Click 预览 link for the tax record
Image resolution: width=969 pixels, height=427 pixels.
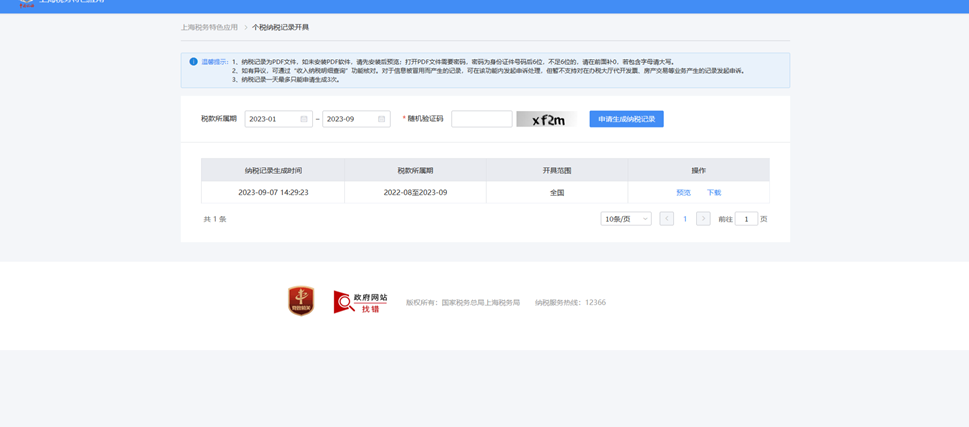[x=683, y=192]
